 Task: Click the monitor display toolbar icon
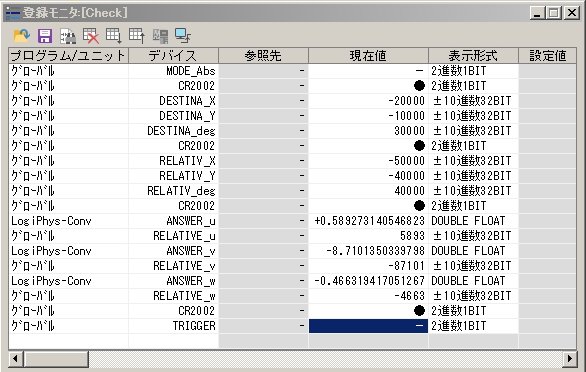[183, 36]
